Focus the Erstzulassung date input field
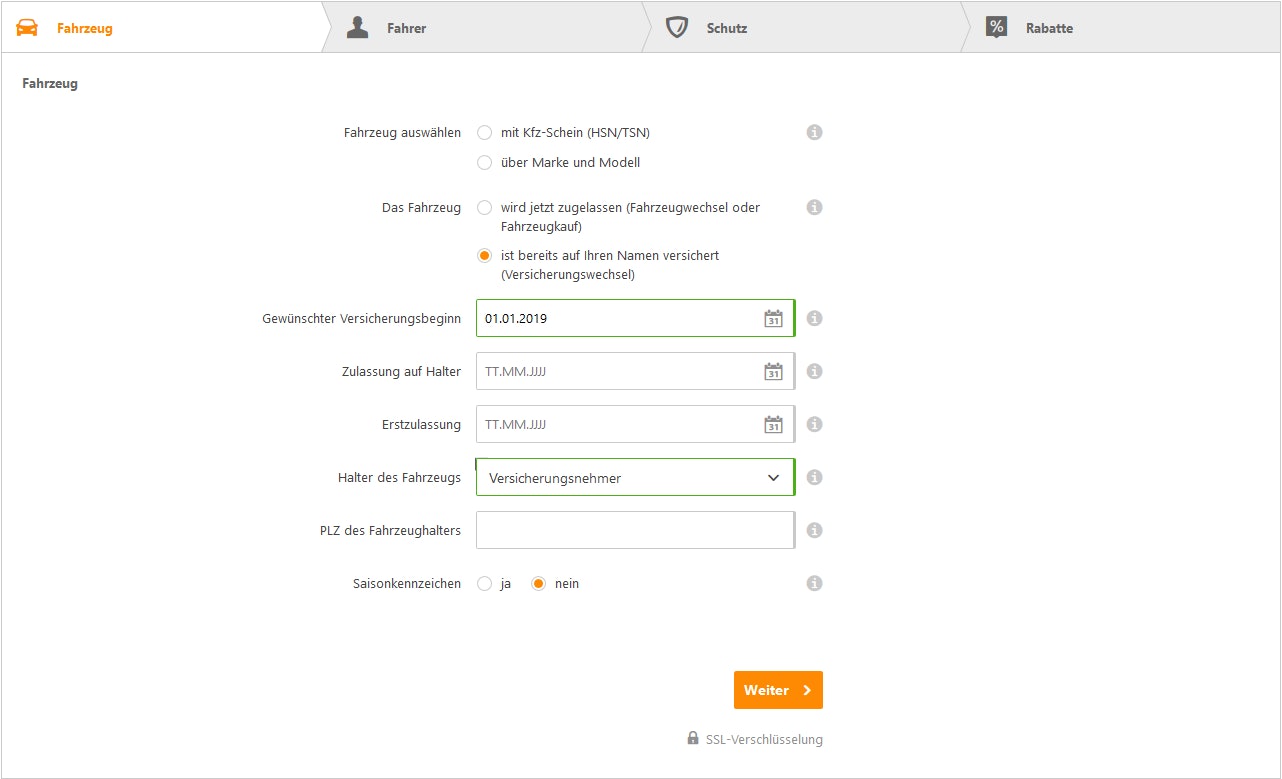This screenshot has width=1282, height=779. click(x=615, y=425)
